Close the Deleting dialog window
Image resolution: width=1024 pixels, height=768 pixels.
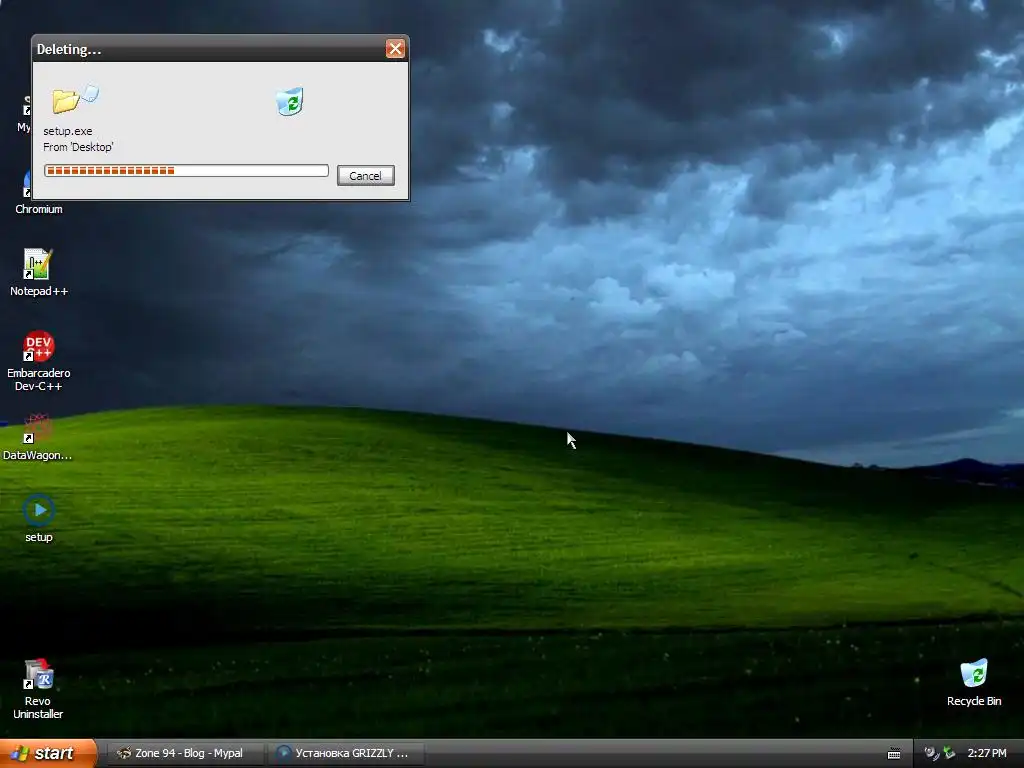(x=395, y=48)
